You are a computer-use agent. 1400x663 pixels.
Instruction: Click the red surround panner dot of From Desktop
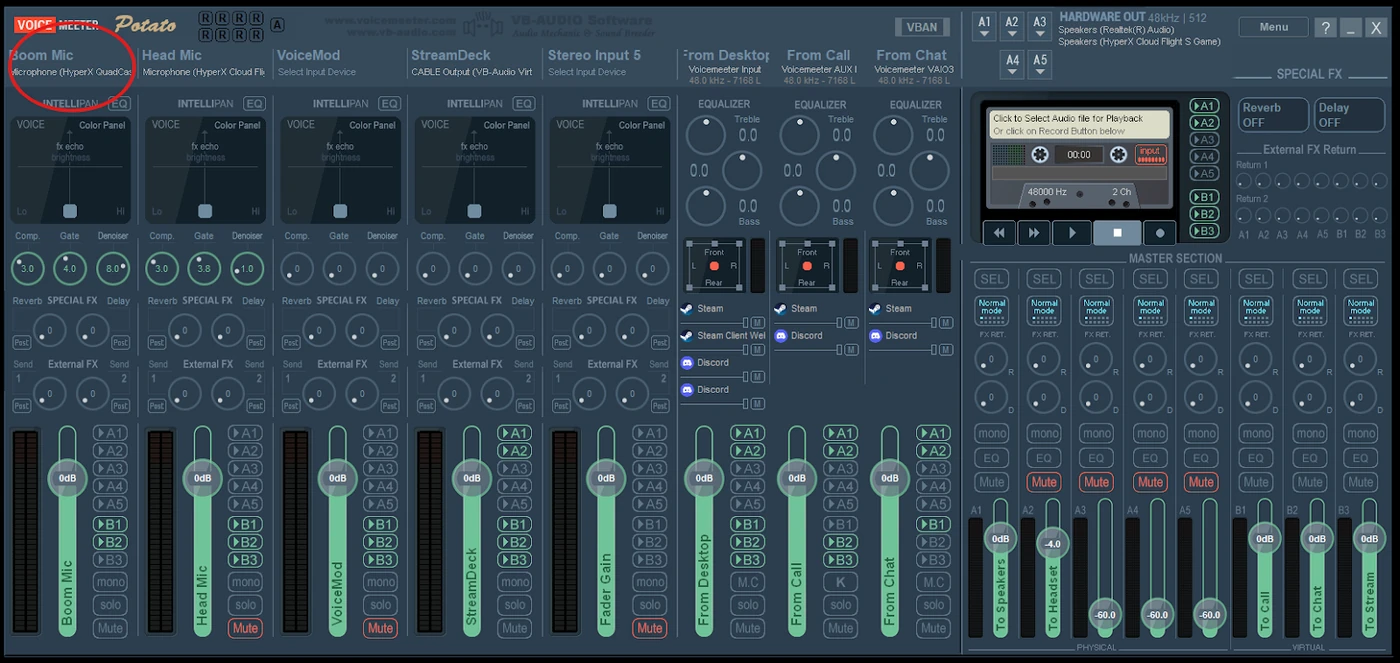pos(714,266)
